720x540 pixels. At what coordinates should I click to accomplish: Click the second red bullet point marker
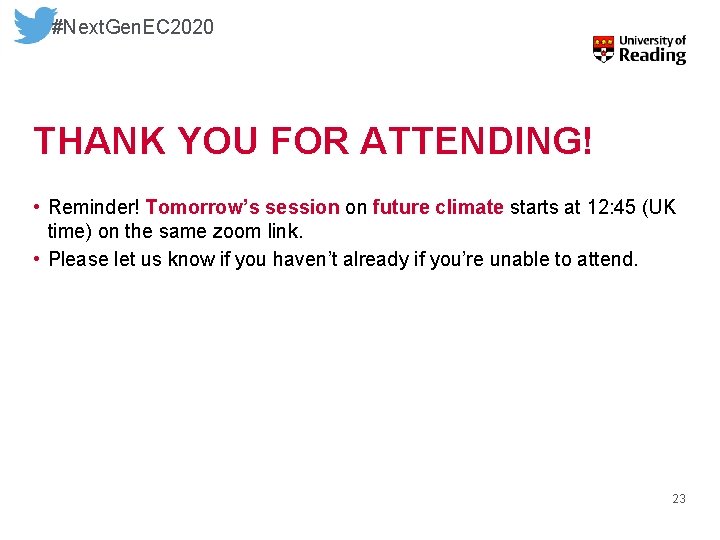tap(37, 259)
